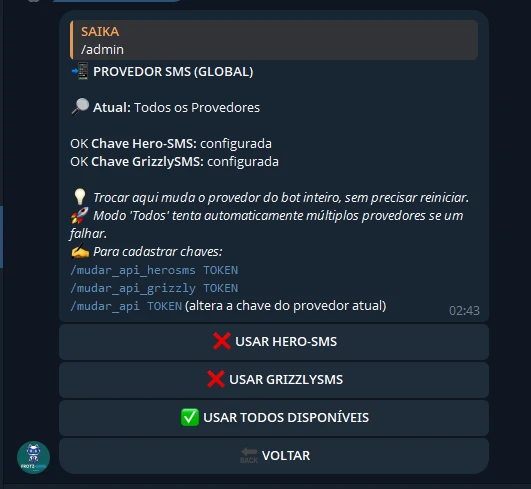Click the light bulb emoji tip icon
531x489 pixels.
click(80, 197)
